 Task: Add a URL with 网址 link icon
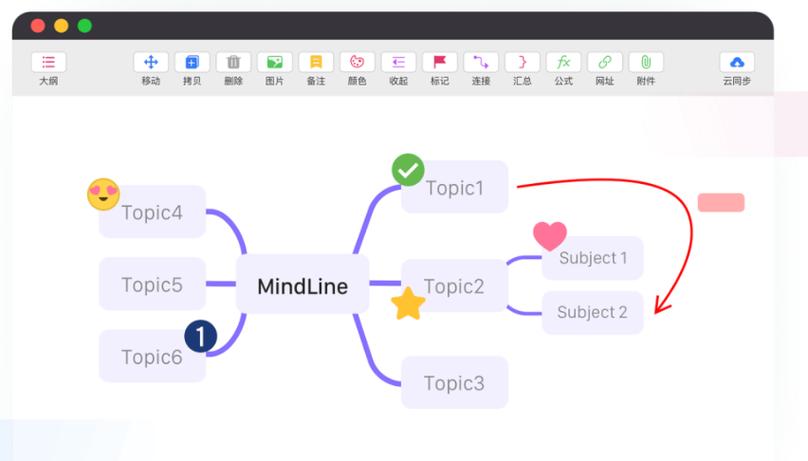click(604, 62)
